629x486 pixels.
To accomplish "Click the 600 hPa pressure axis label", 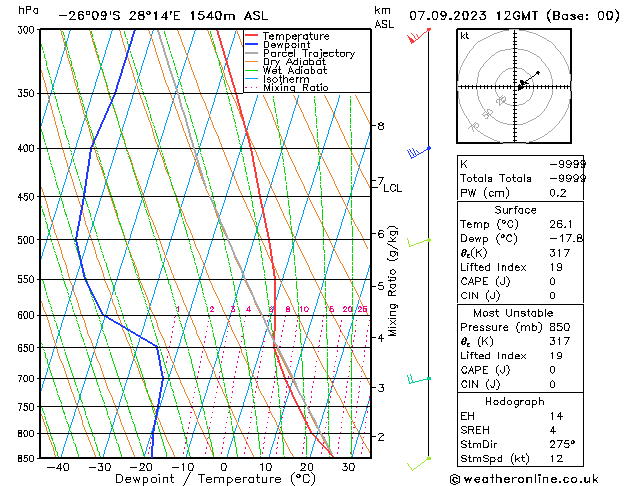I will click(28, 316).
